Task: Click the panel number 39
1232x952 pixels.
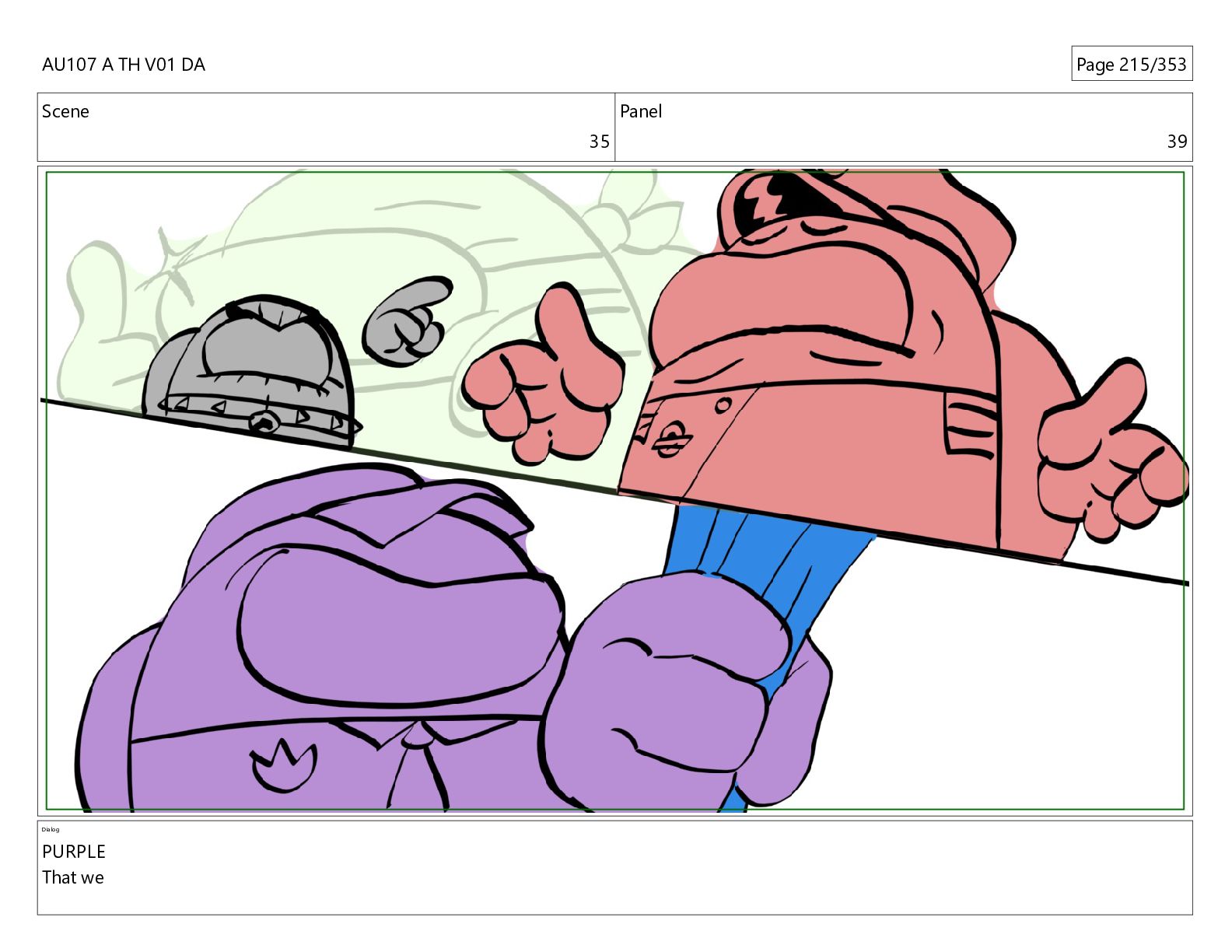Action: tap(1177, 142)
